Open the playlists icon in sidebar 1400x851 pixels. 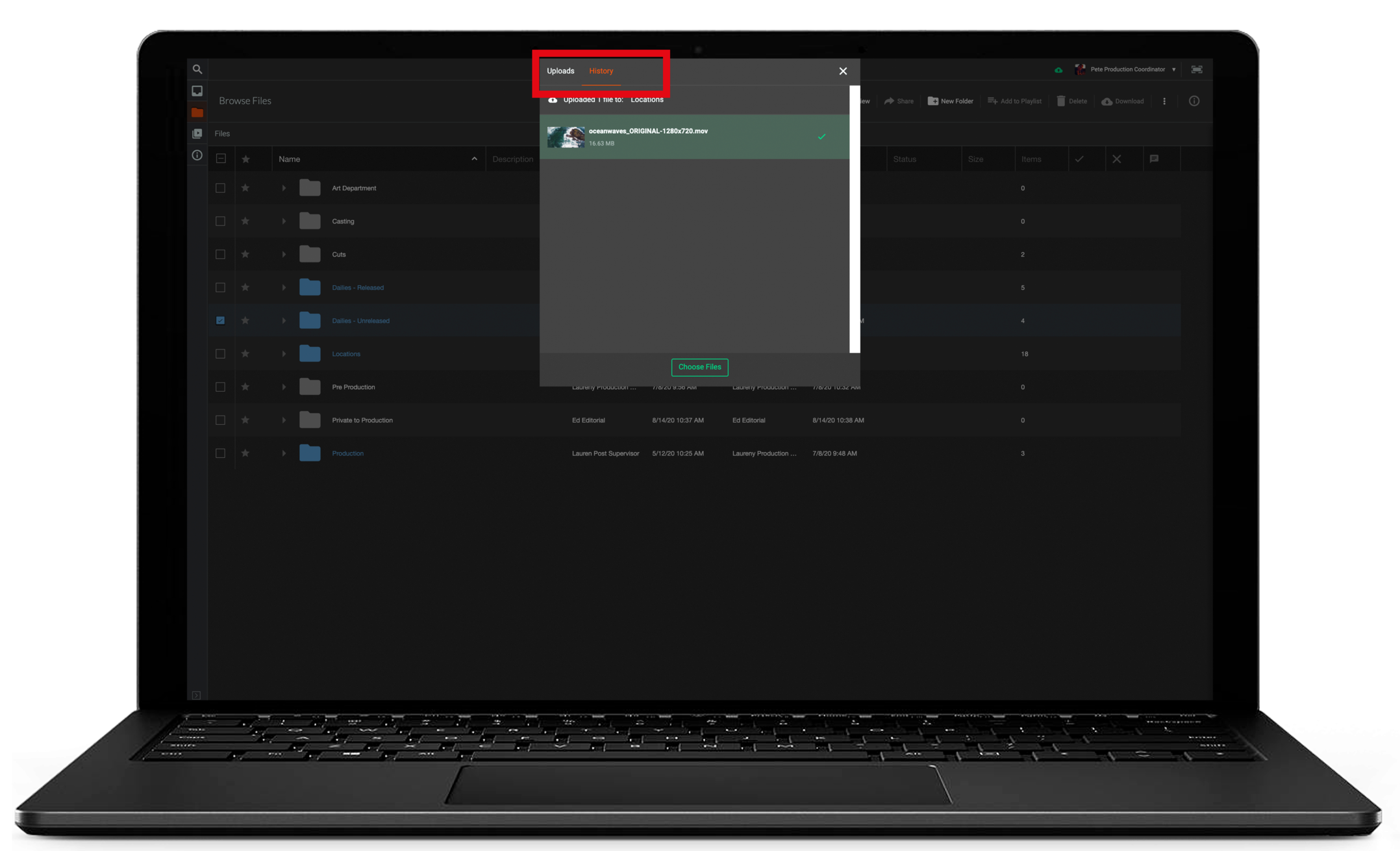coord(197,134)
